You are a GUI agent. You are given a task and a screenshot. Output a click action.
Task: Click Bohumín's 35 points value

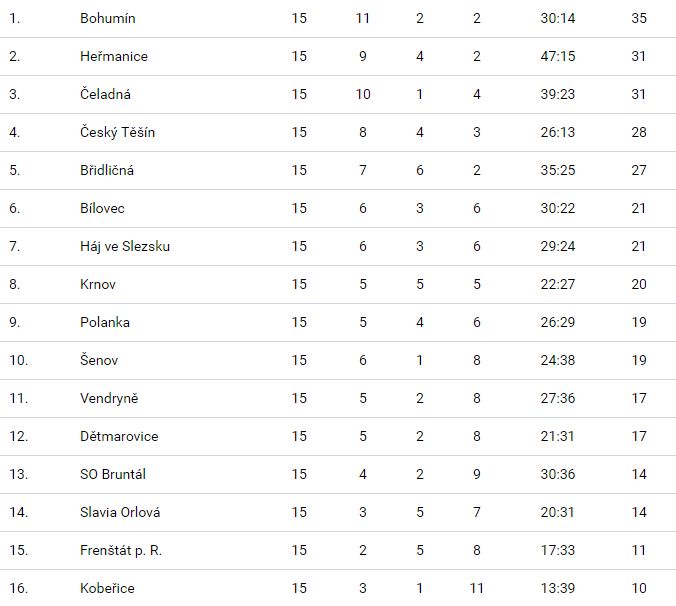coord(640,19)
